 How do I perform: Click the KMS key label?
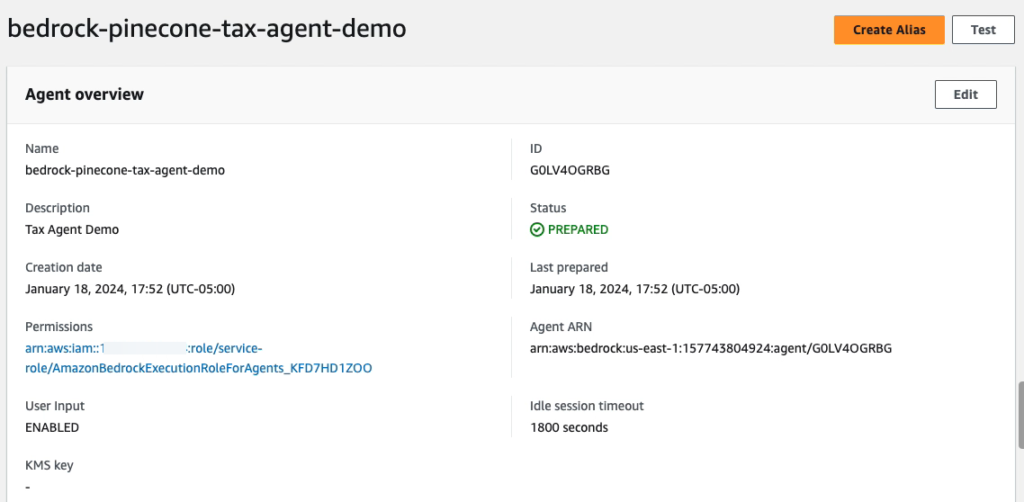[49, 466]
